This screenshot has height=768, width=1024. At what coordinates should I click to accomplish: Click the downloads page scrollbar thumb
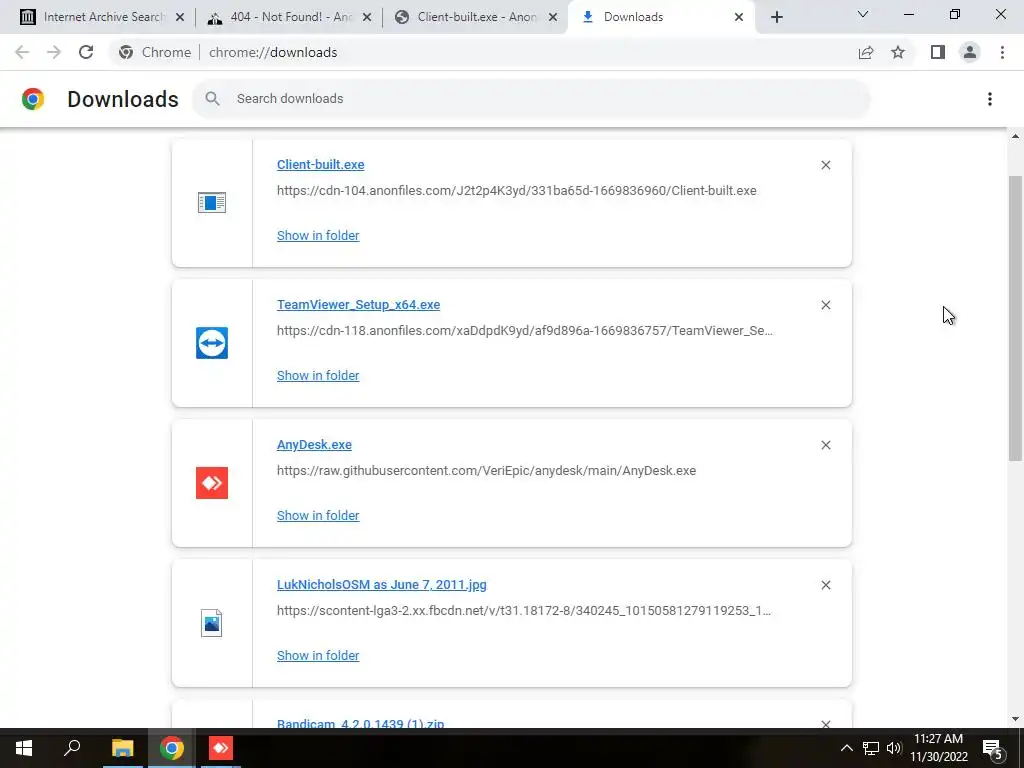1016,318
